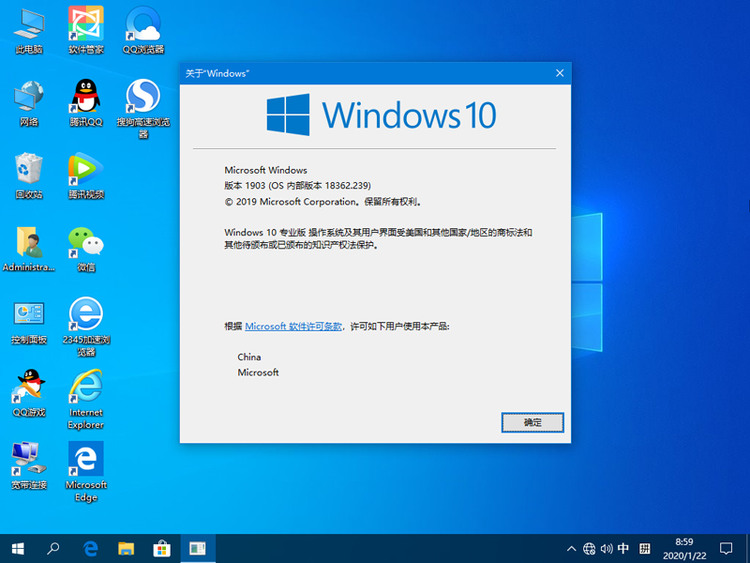The height and width of the screenshot is (563, 750).
Task: Close the About Windows dialog
Action: (x=559, y=73)
